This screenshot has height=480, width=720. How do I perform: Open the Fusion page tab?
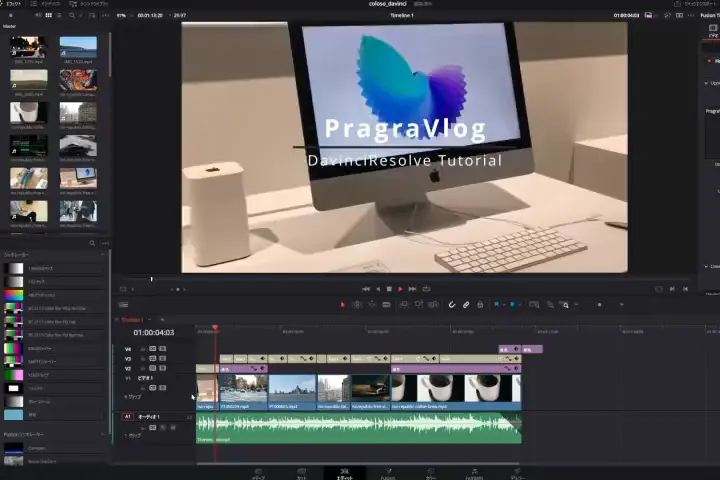point(388,474)
